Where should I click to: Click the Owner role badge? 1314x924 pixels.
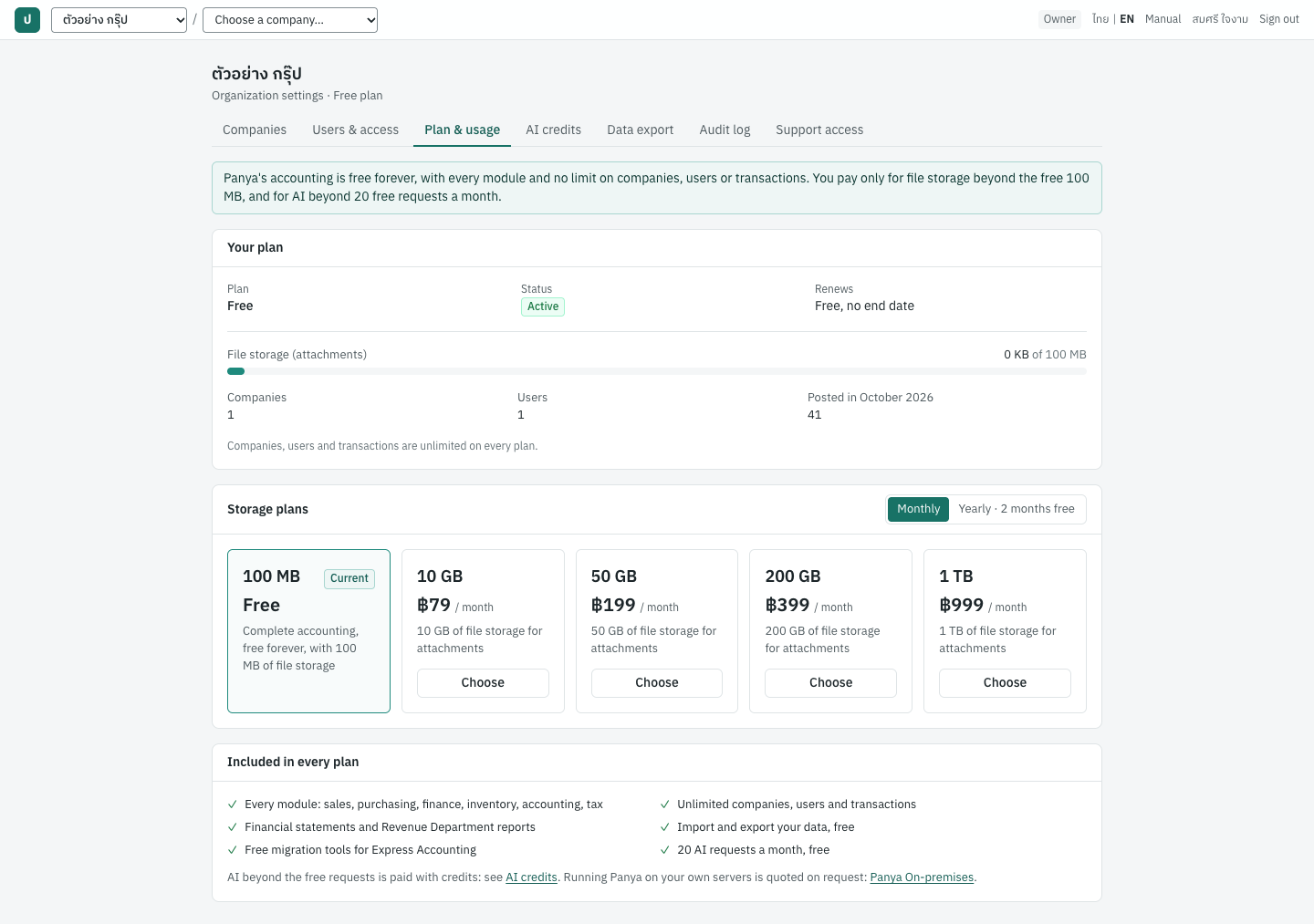(1059, 19)
